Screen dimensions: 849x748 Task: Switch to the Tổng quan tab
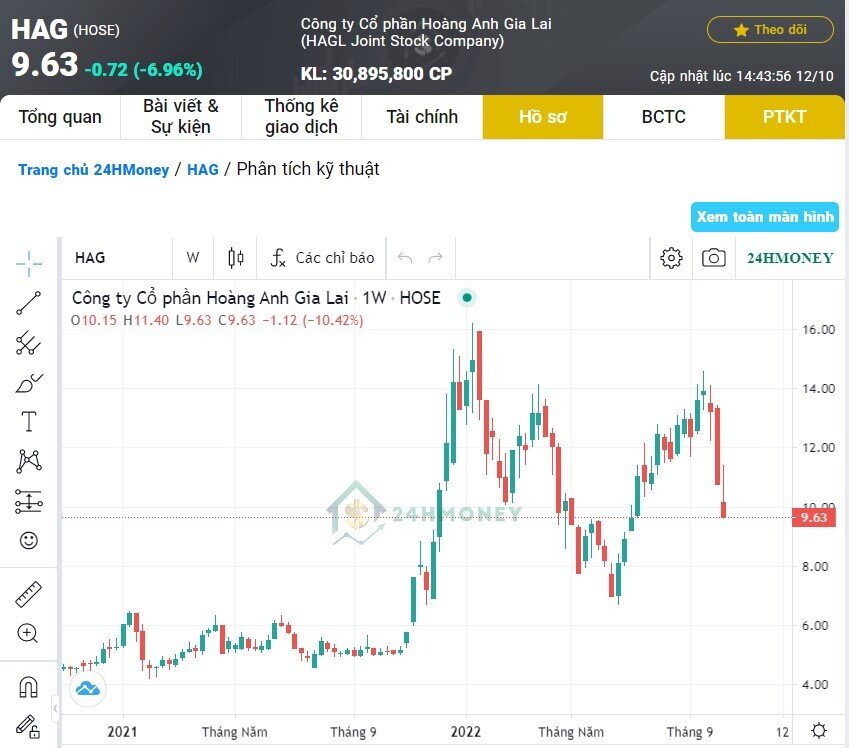point(60,117)
